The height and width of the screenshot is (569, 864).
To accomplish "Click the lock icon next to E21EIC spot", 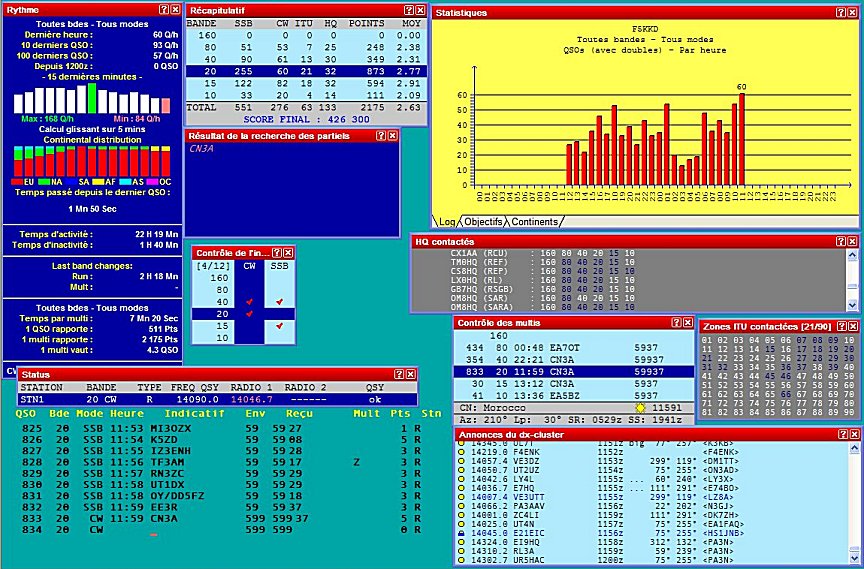I will click(460, 533).
